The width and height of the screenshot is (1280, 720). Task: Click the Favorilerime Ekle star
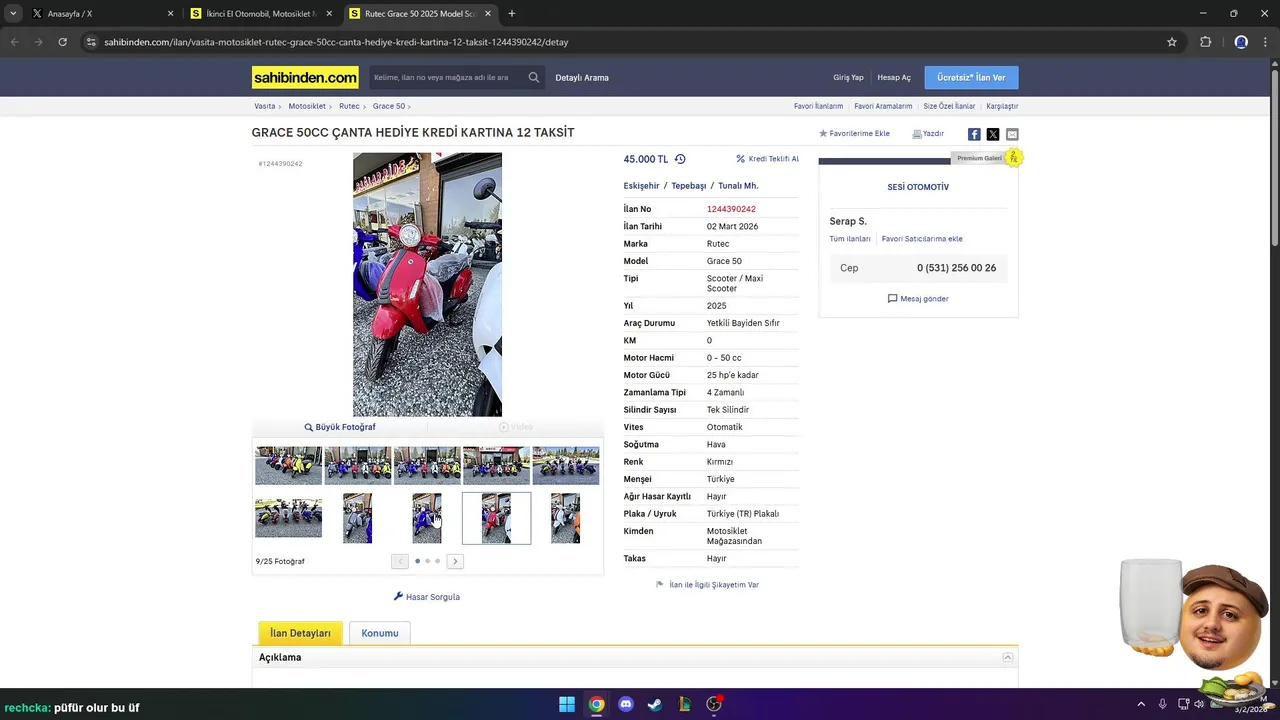[823, 133]
